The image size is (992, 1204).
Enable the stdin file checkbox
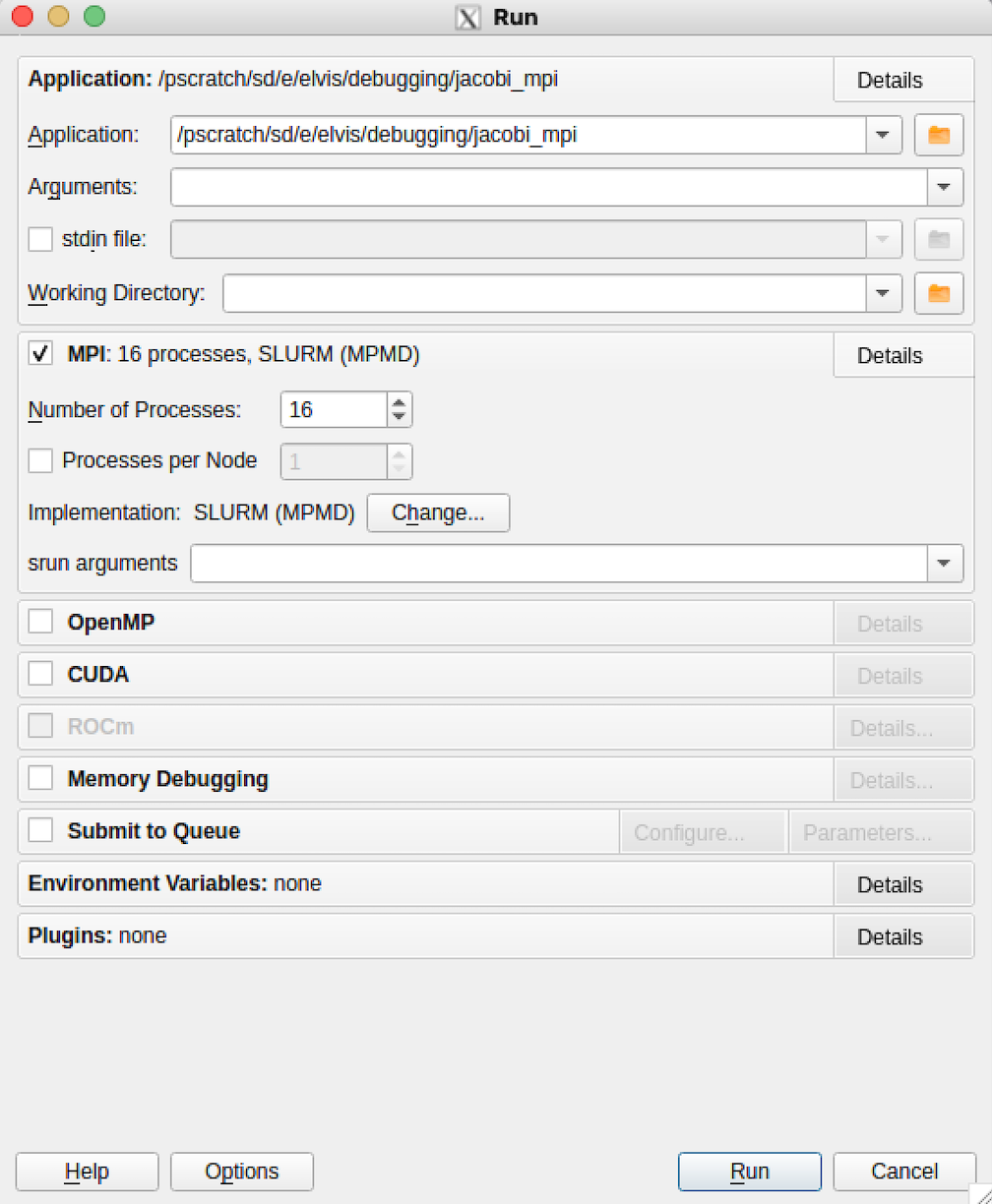tap(41, 239)
